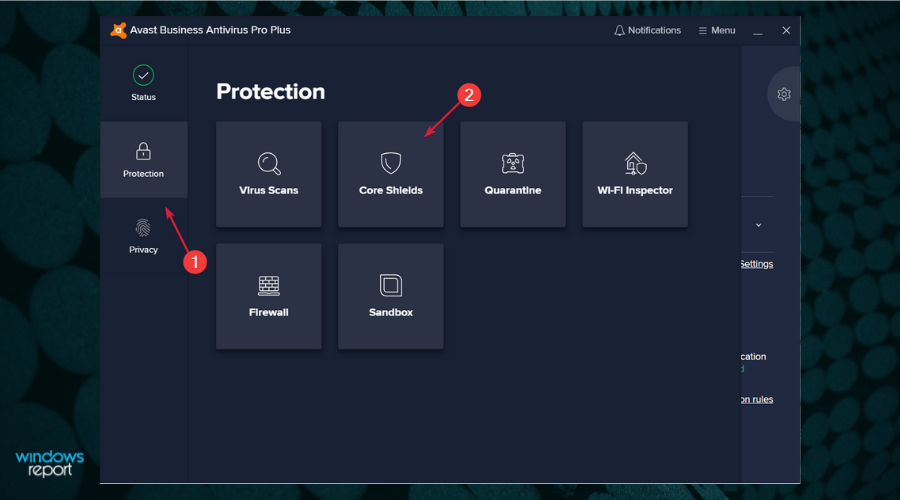Go to the Status section
Image resolution: width=900 pixels, height=500 pixels.
coord(143,83)
